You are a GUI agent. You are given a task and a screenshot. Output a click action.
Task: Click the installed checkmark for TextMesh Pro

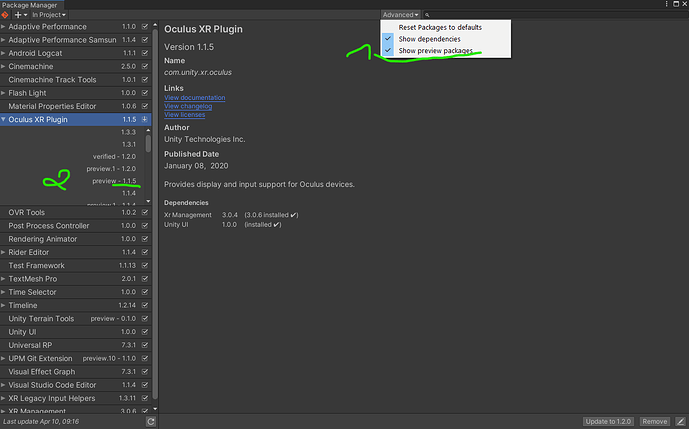tap(145, 279)
